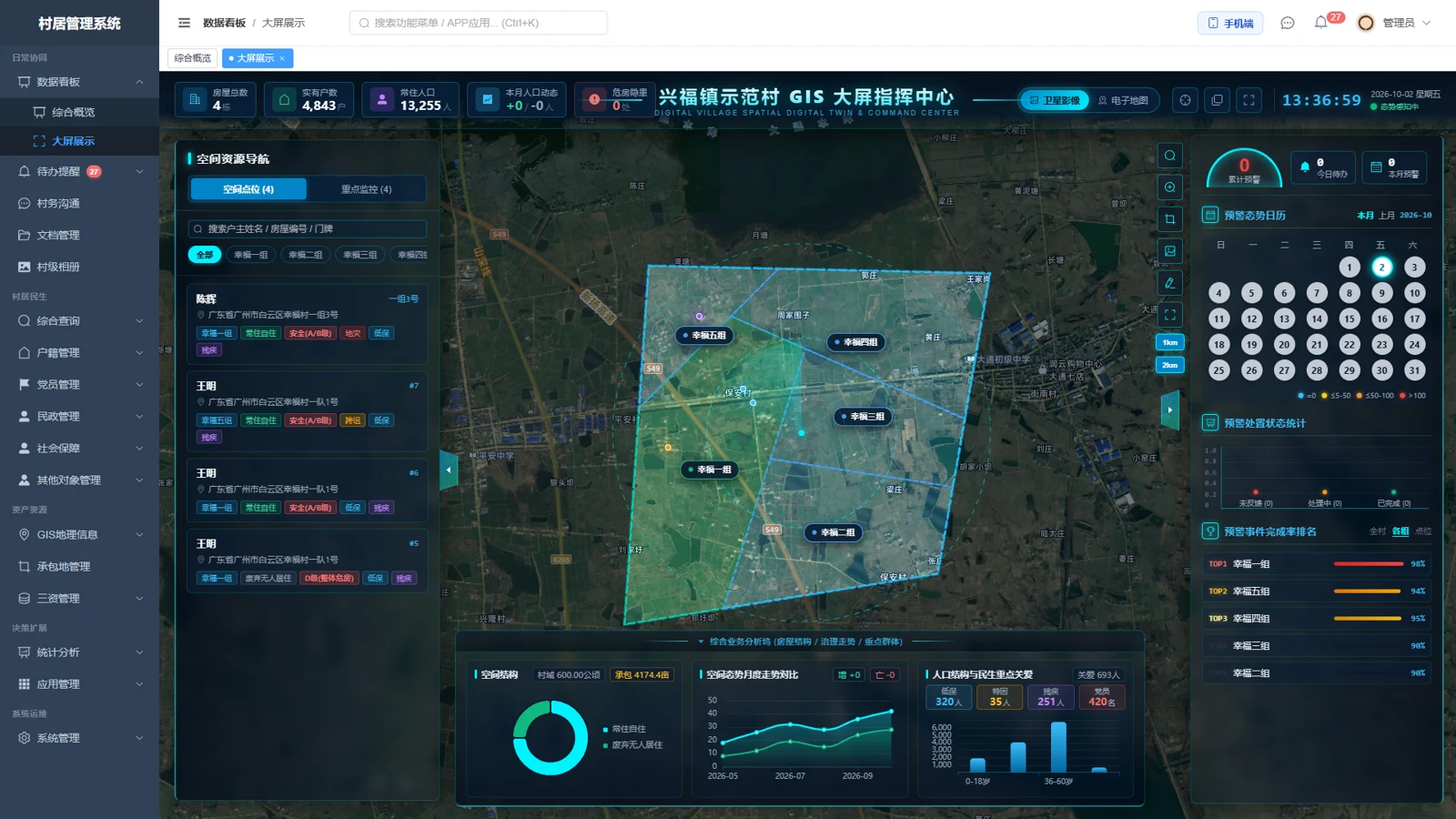Filter list by 幸福一组 chip
This screenshot has height=819, width=1456.
250,255
